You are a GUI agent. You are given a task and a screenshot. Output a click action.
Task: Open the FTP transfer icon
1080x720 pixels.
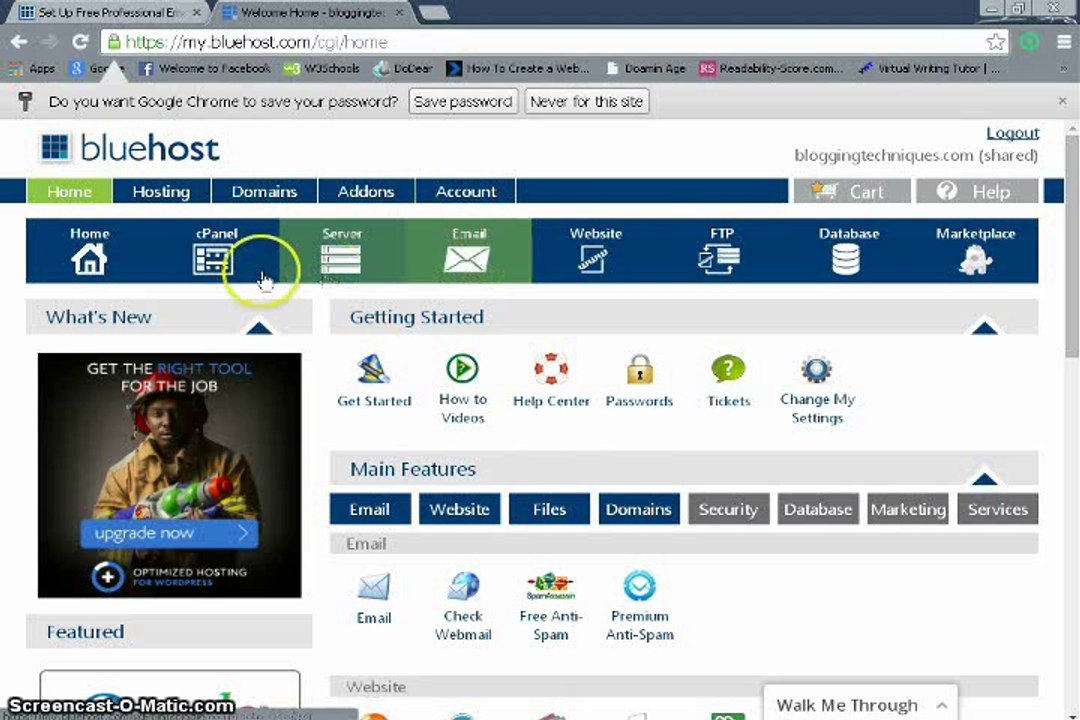point(720,260)
